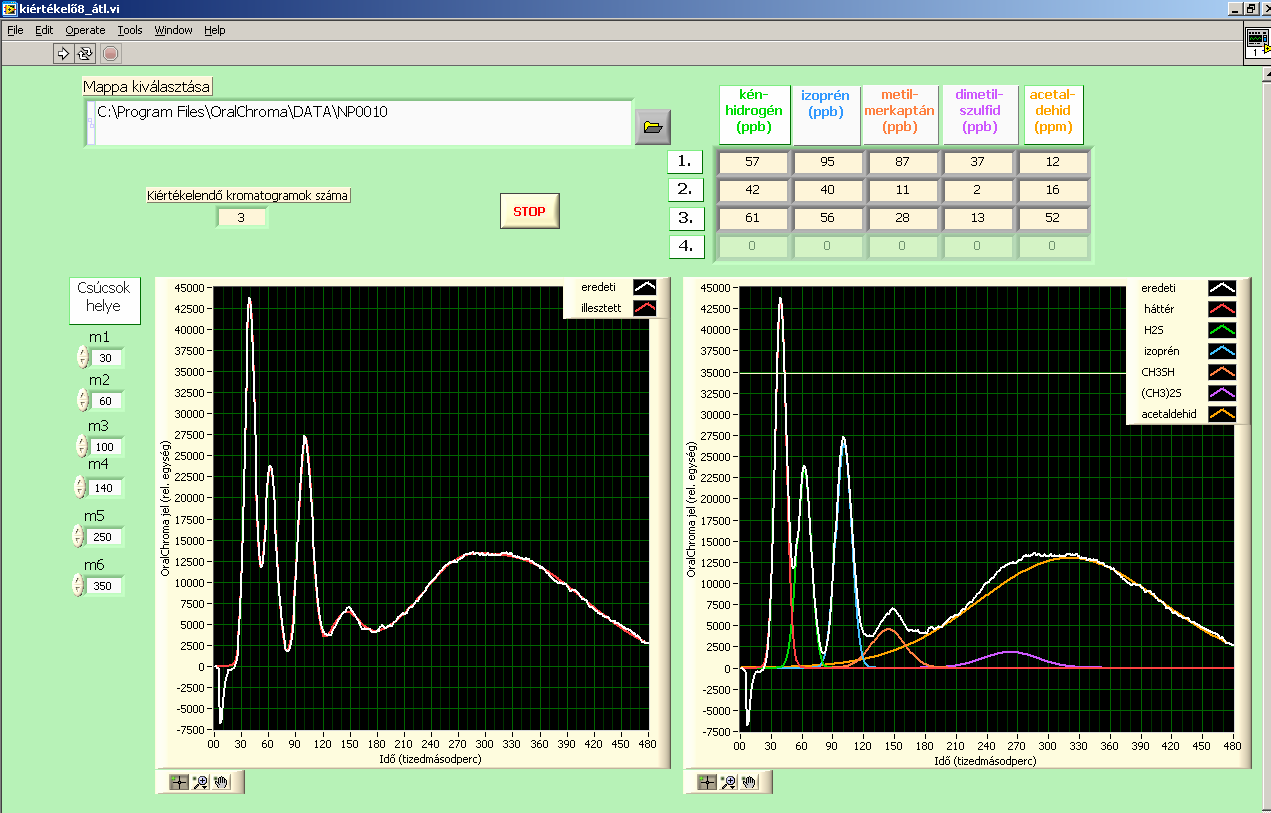The width and height of the screenshot is (1271, 813).
Task: Click the row label "4." in the table
Action: pos(687,246)
